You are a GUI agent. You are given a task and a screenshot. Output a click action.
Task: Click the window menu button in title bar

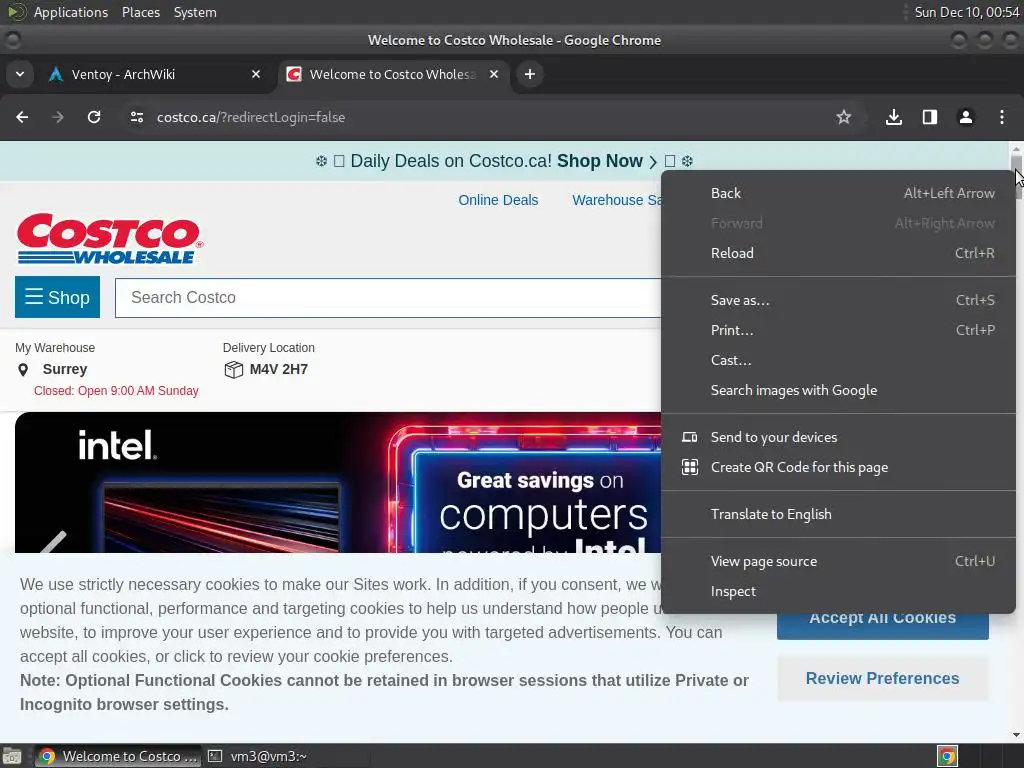point(12,40)
